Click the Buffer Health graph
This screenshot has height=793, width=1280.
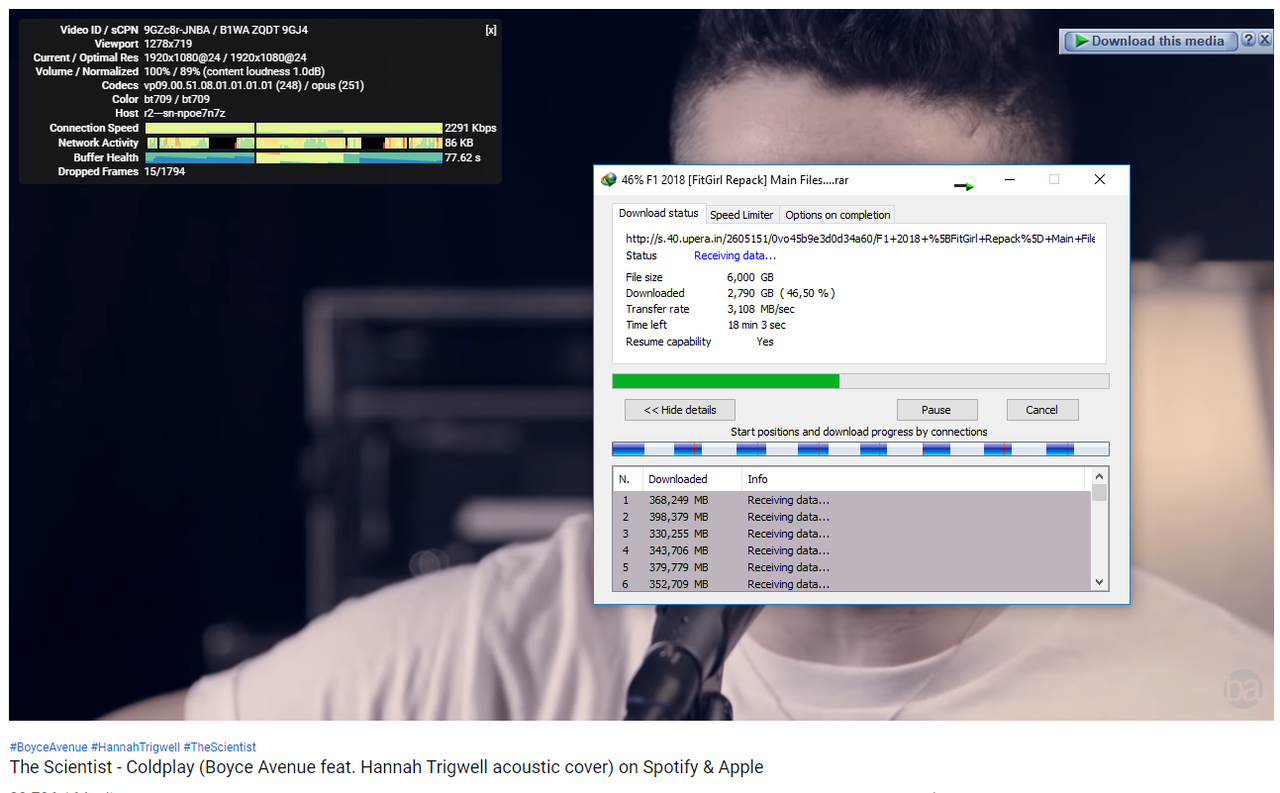coord(293,157)
